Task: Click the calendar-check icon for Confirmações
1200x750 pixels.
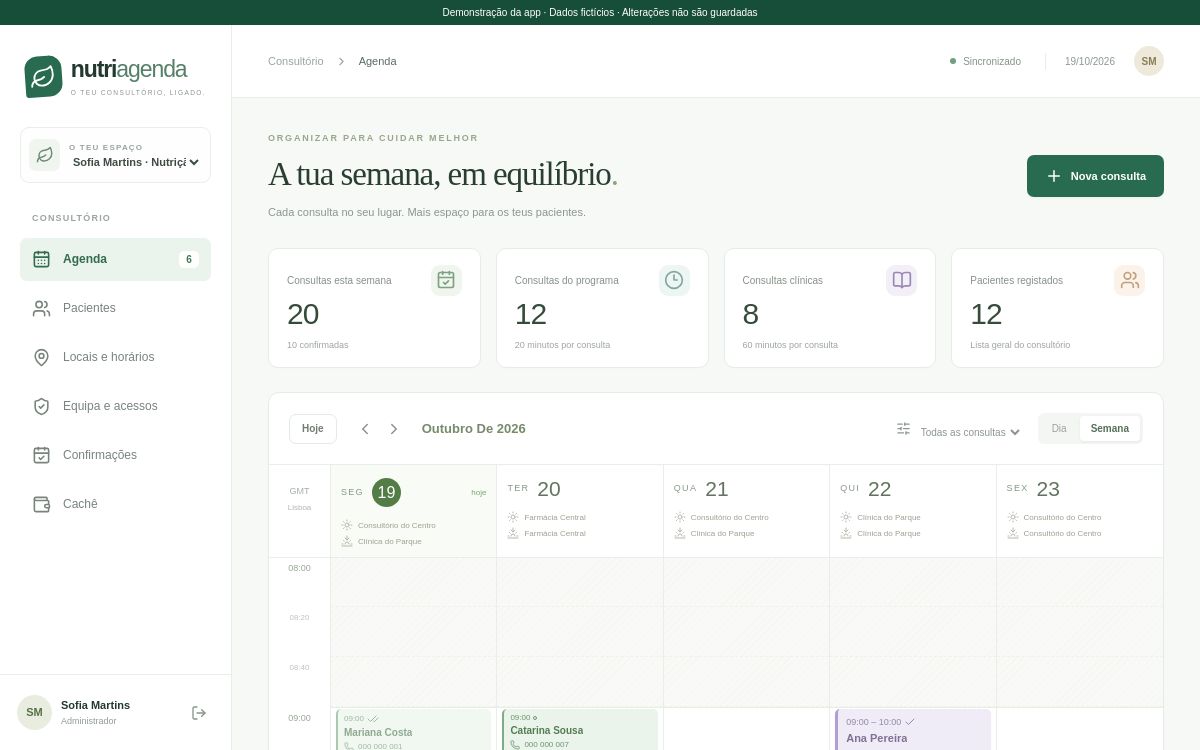Action: (41, 455)
